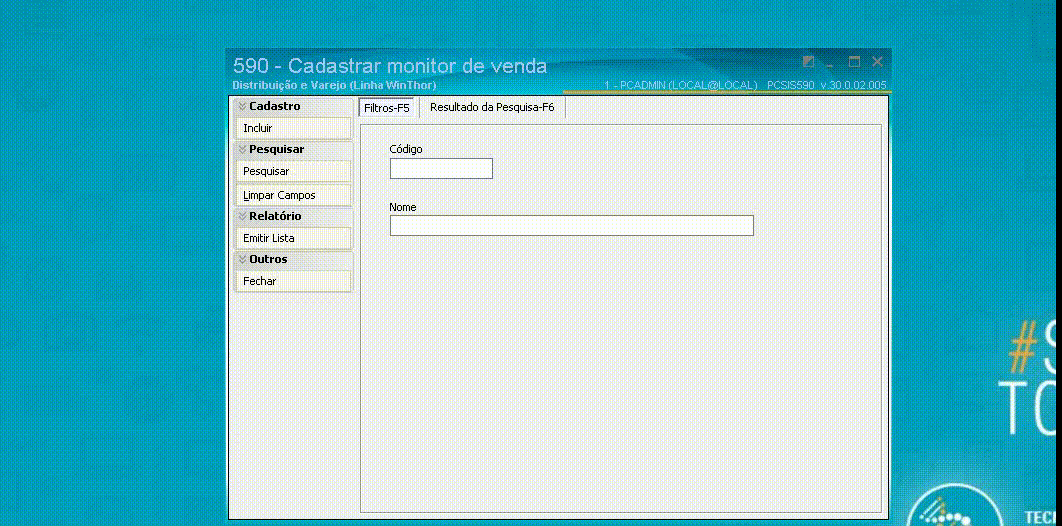Screen dimensions: 1062x526
Task: Maximize the 590 window
Action: 855,62
